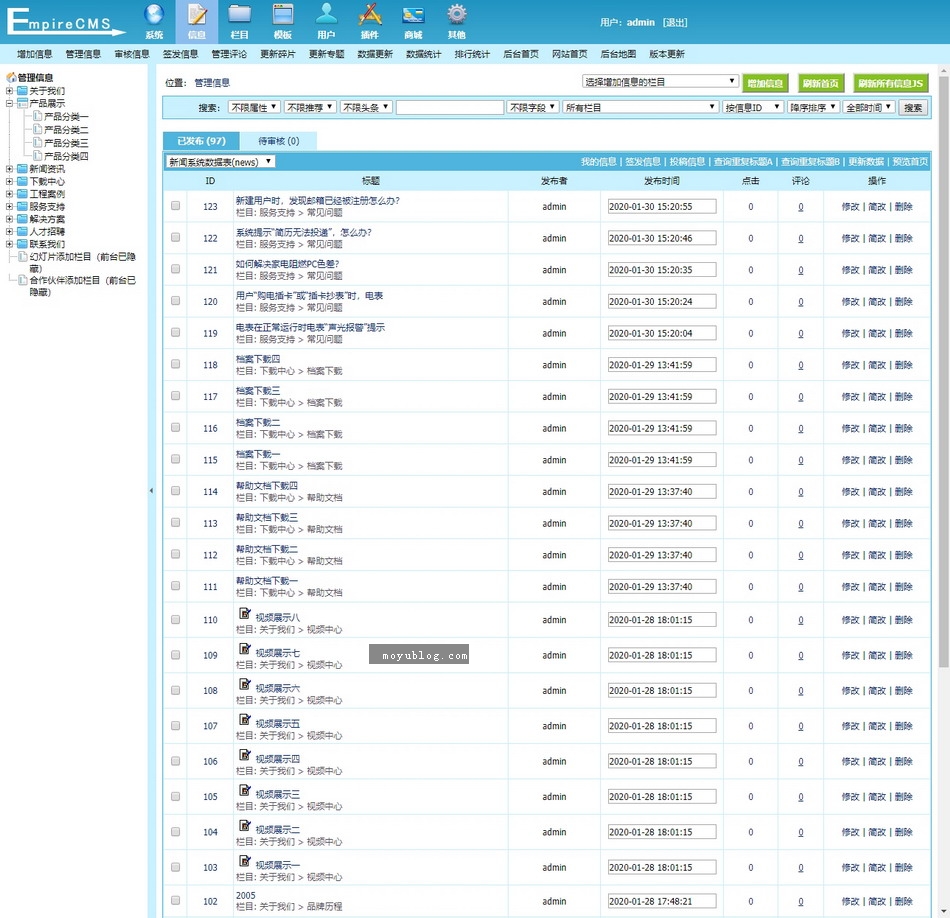Expand the 新闻资讯 tree node

pos(9,169)
